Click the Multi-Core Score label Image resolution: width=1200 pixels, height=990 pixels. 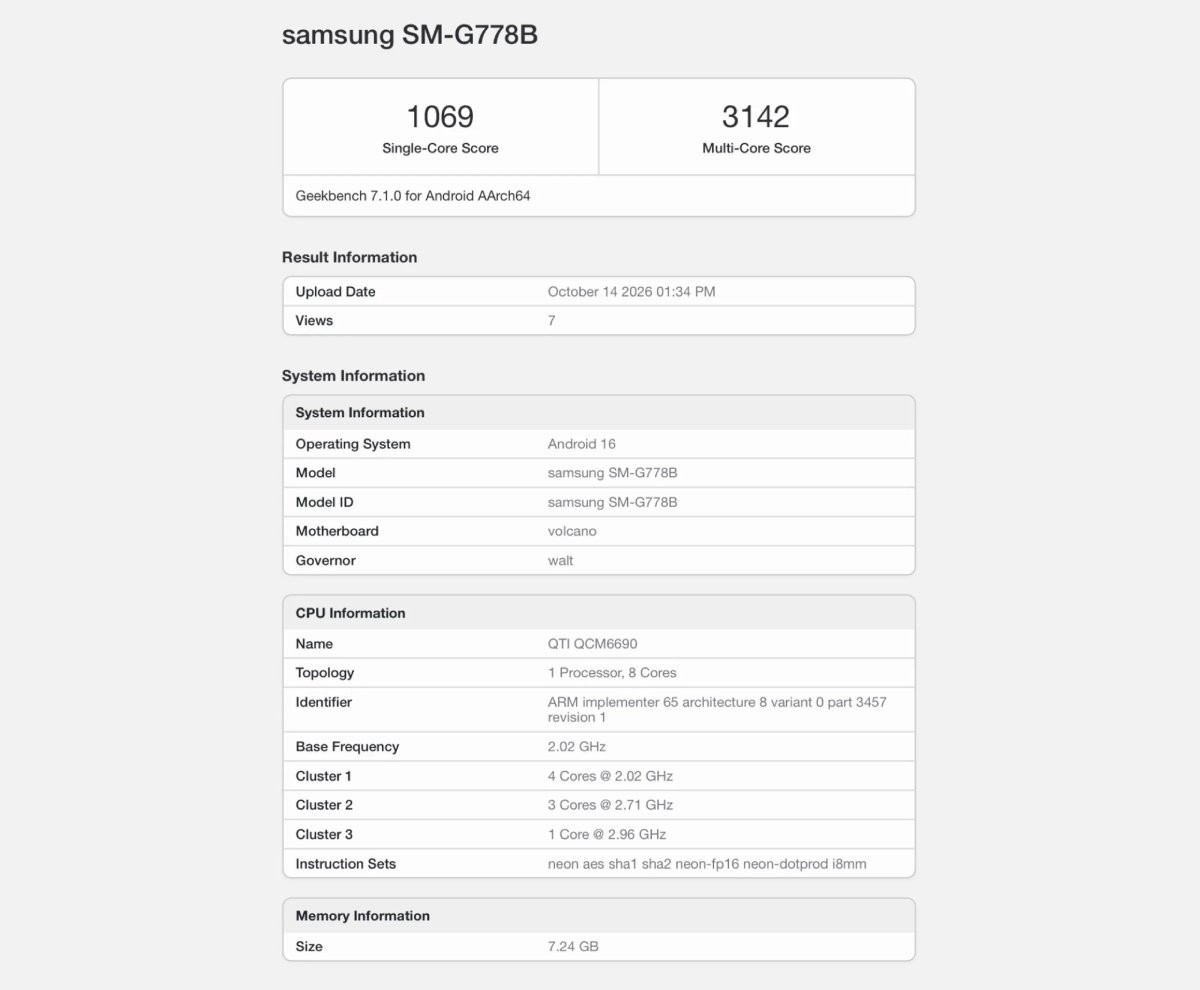click(x=756, y=148)
